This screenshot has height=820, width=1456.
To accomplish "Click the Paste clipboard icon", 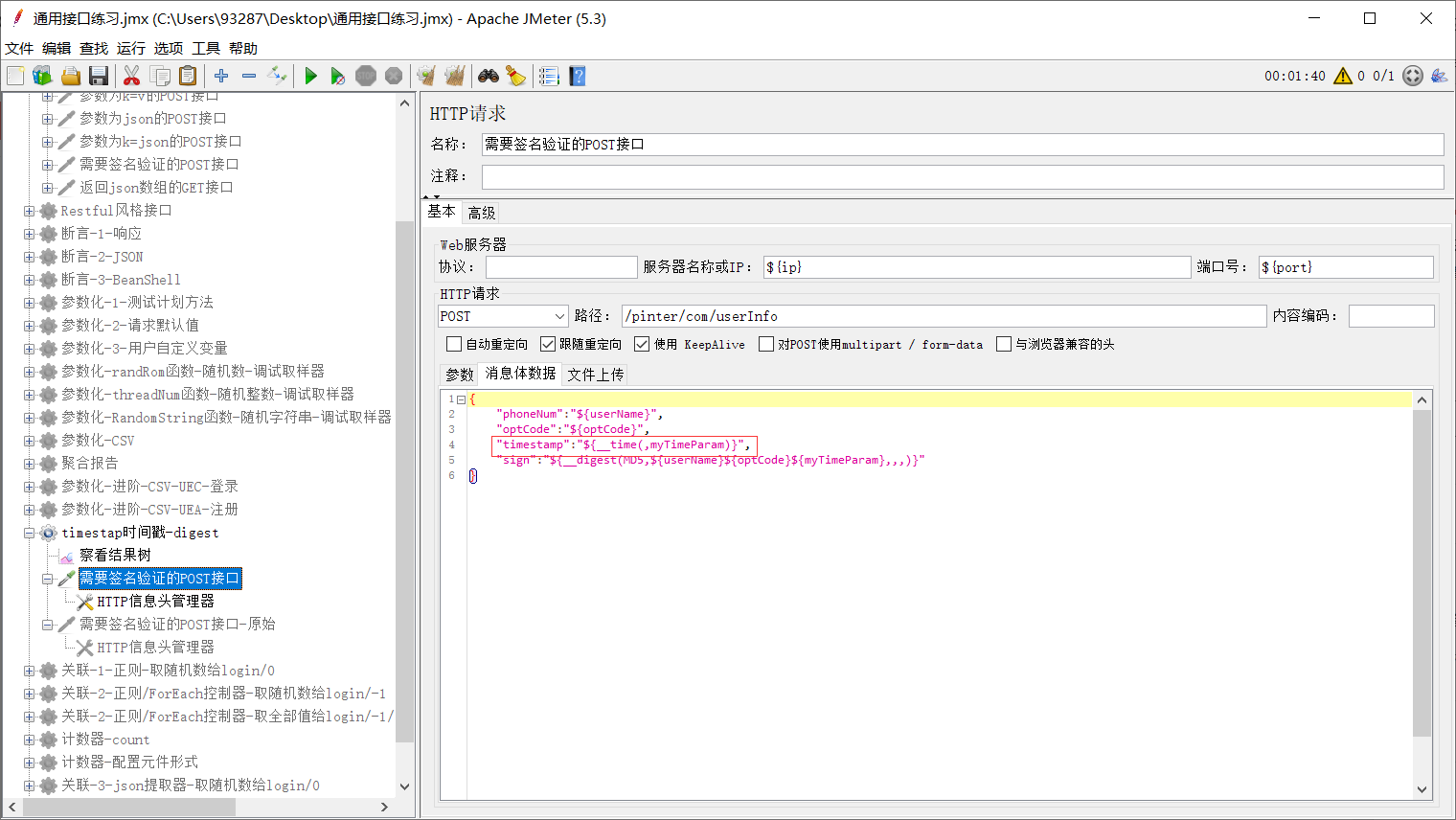I will (x=188, y=76).
